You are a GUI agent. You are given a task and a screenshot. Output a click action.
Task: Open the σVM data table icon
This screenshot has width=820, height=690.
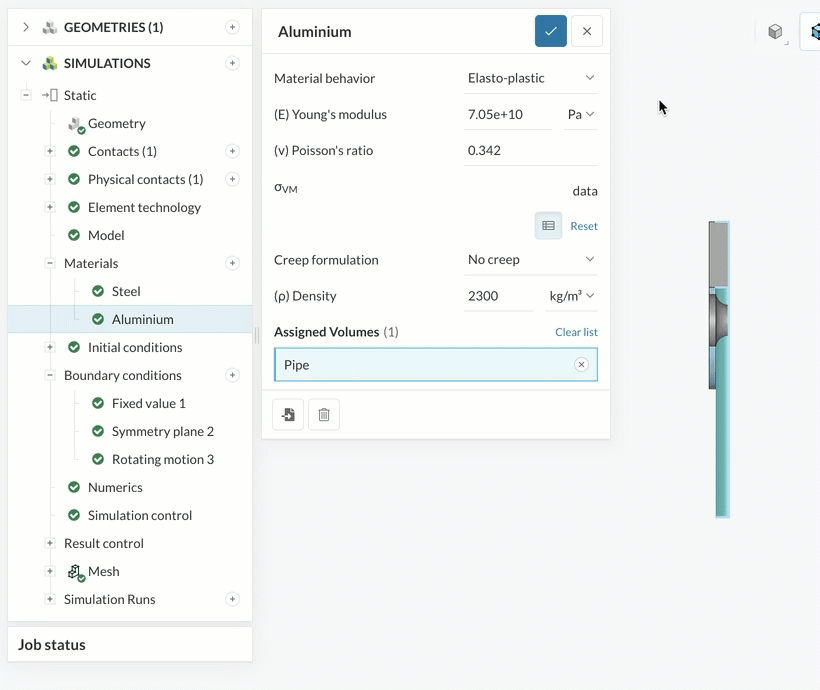tap(548, 225)
